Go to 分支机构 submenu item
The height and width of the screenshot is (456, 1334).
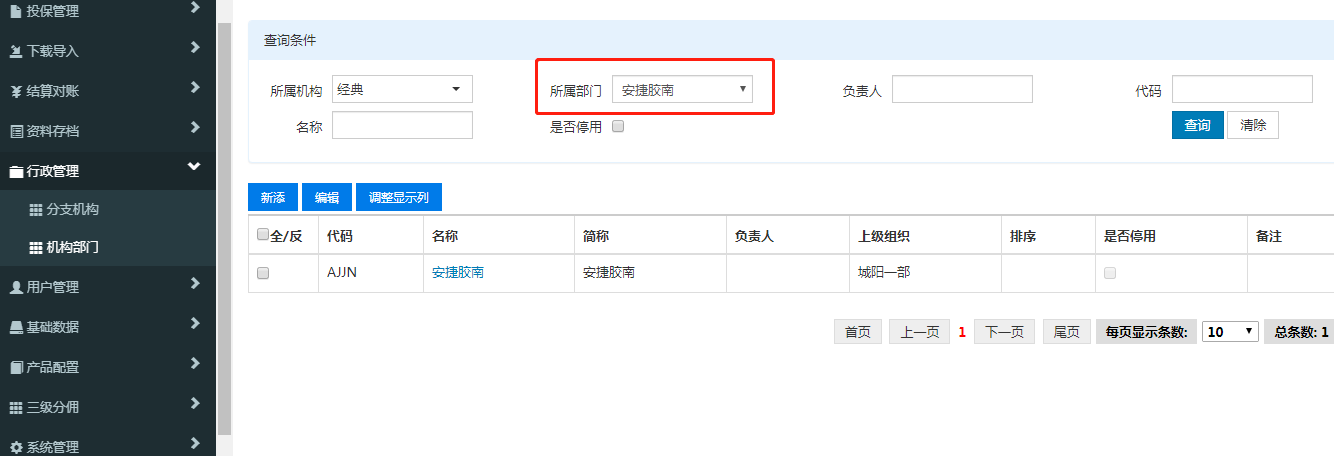point(73,210)
